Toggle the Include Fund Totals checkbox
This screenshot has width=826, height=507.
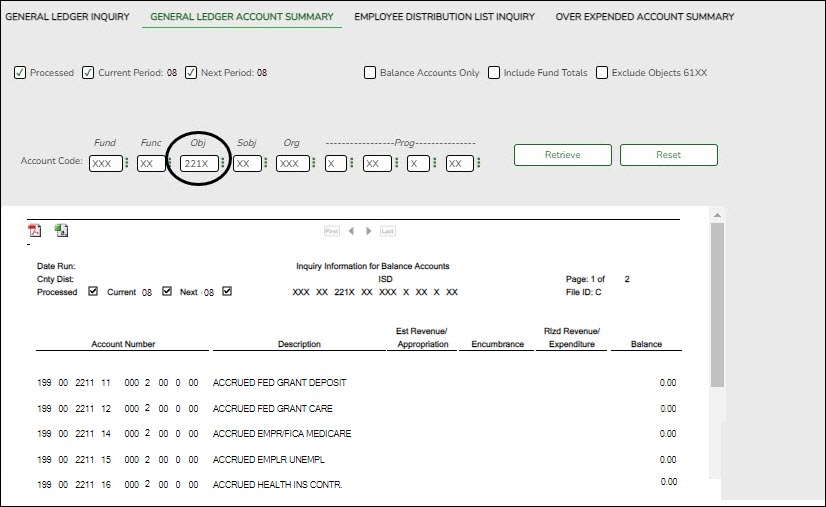coord(494,73)
